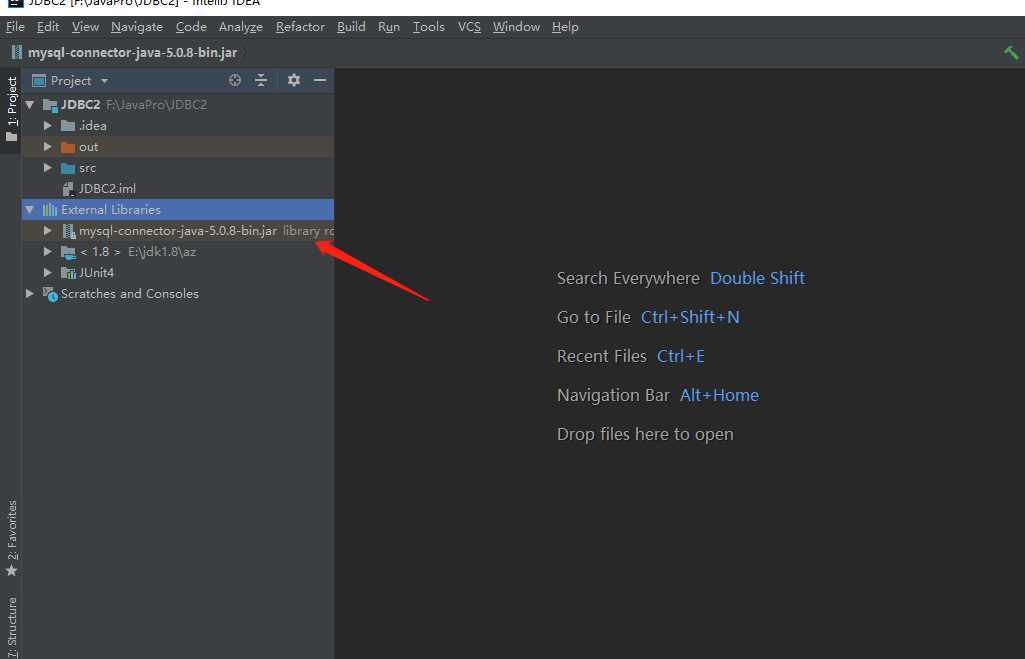The height and width of the screenshot is (659, 1025).
Task: Open the Analyze menu
Action: pyautogui.click(x=241, y=27)
